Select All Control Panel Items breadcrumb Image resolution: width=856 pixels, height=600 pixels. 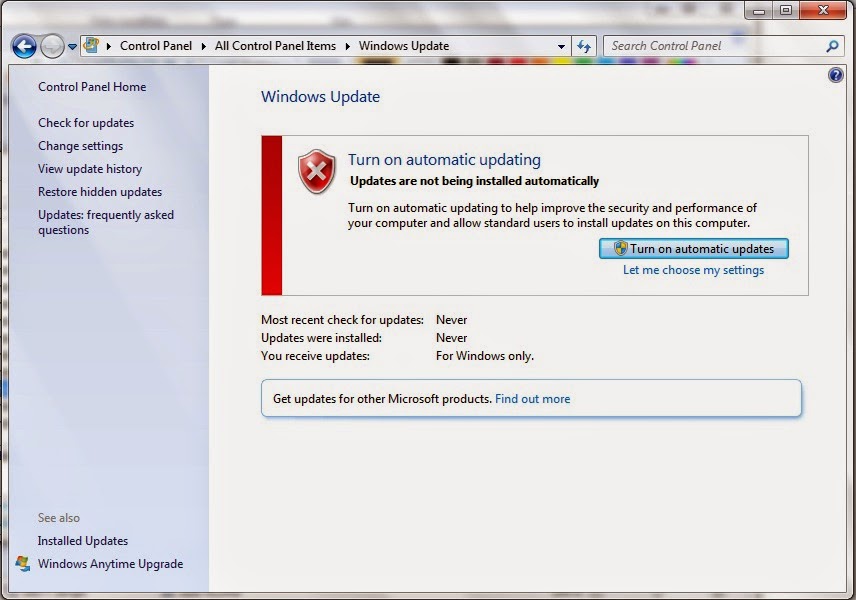coord(275,46)
